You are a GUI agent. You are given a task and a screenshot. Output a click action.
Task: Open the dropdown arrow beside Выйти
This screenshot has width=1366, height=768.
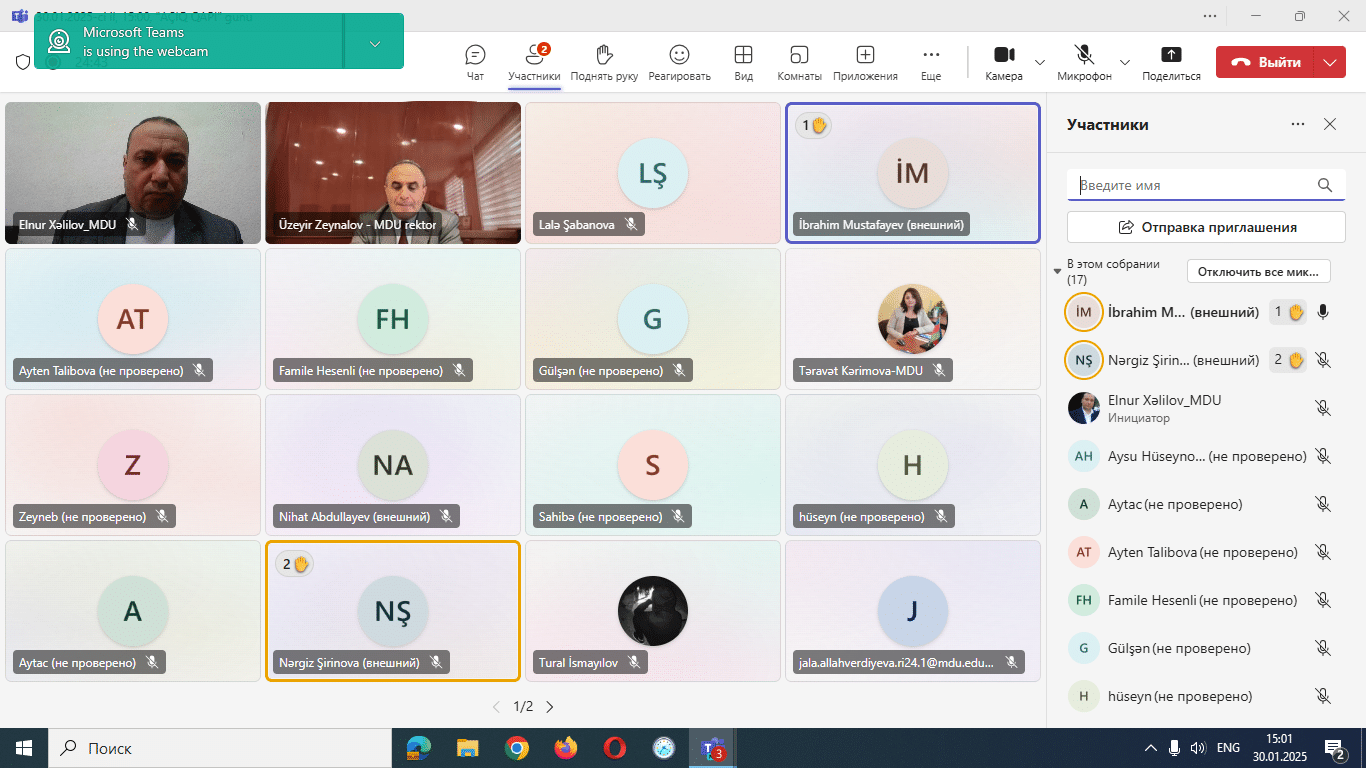coord(1329,62)
